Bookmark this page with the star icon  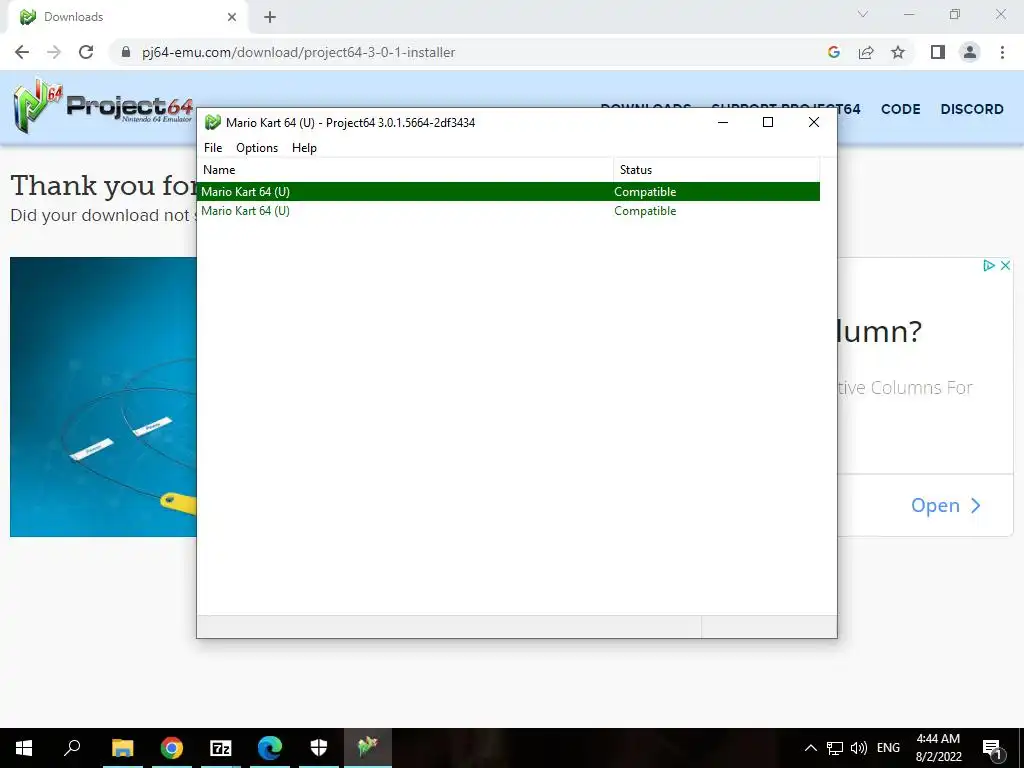tap(898, 52)
